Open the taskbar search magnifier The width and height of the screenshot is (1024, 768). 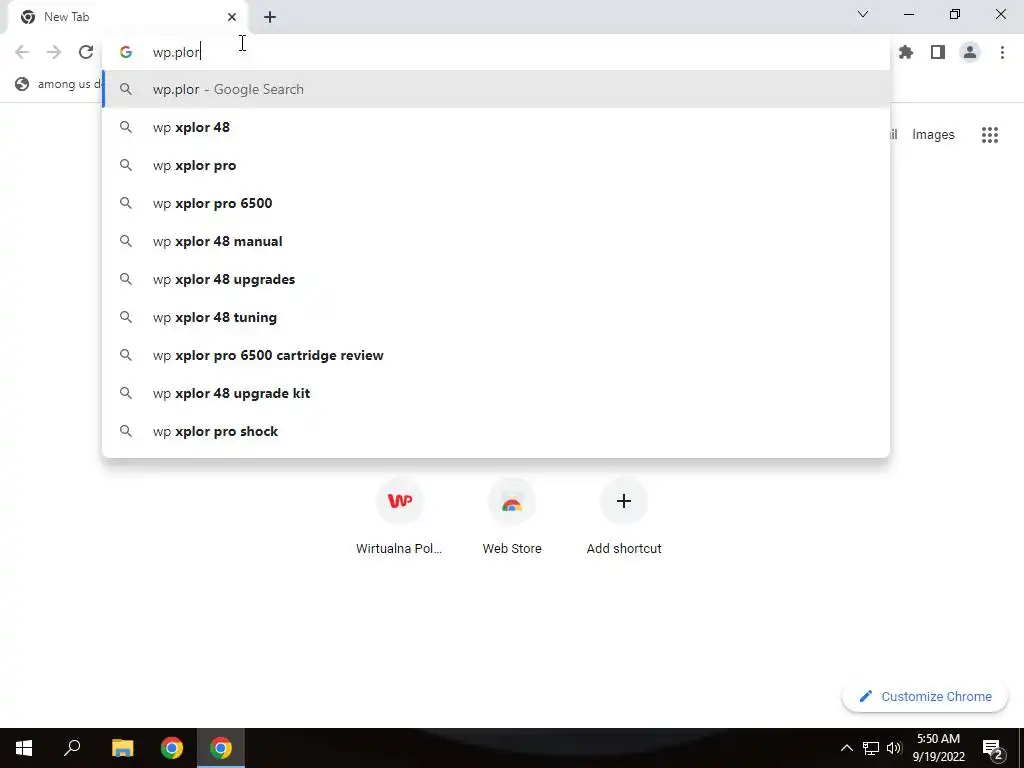pos(72,748)
